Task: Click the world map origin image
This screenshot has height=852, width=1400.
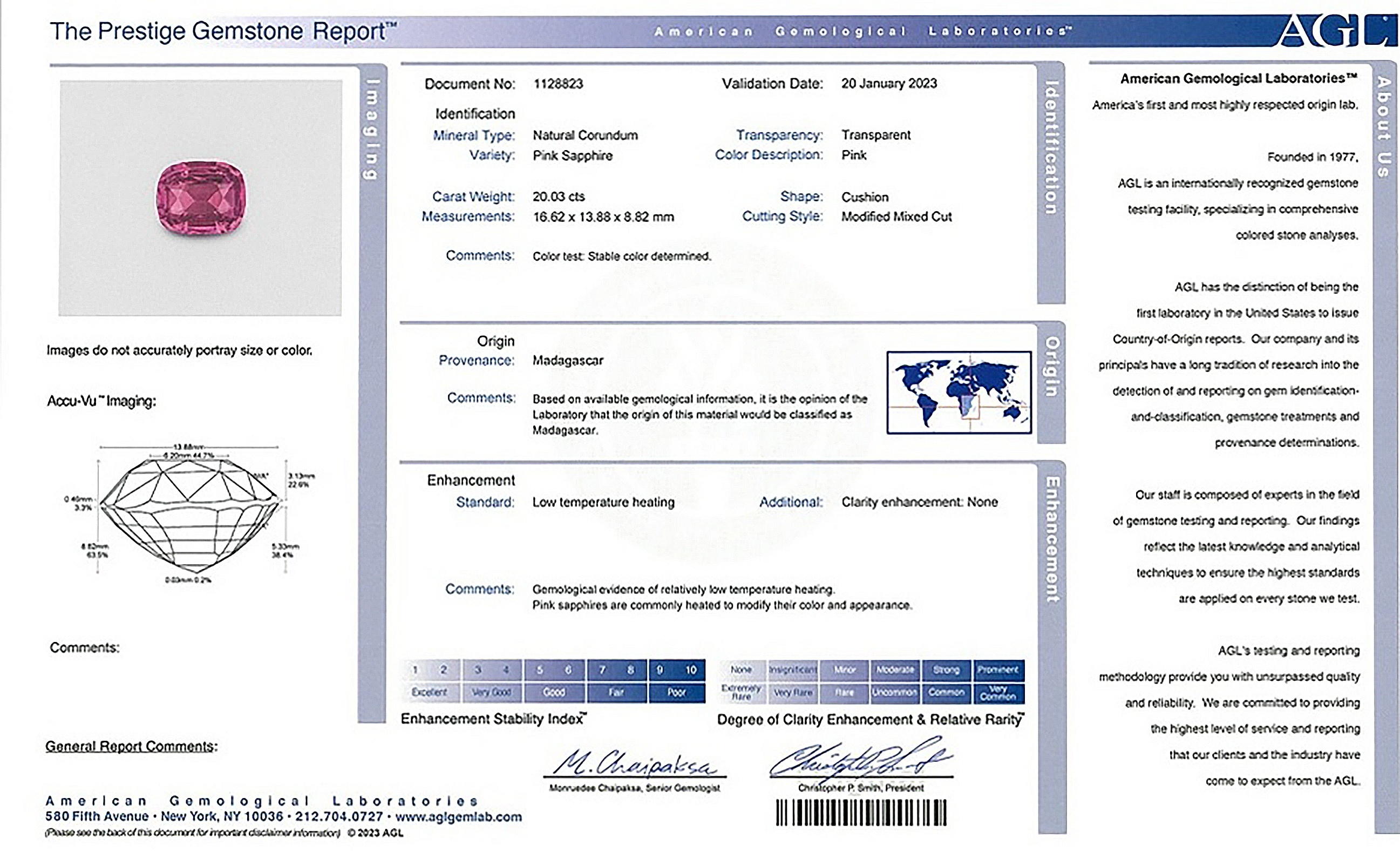Action: pyautogui.click(x=959, y=392)
